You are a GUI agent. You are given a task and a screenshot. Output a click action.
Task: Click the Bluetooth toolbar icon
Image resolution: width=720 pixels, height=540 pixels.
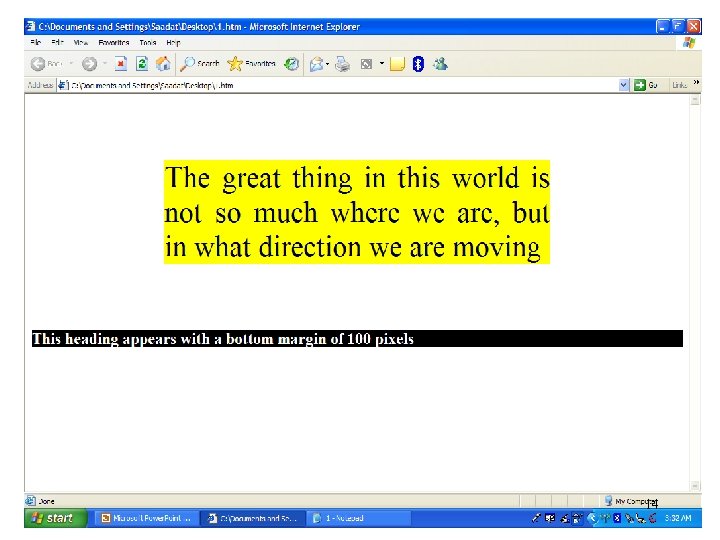click(x=418, y=64)
